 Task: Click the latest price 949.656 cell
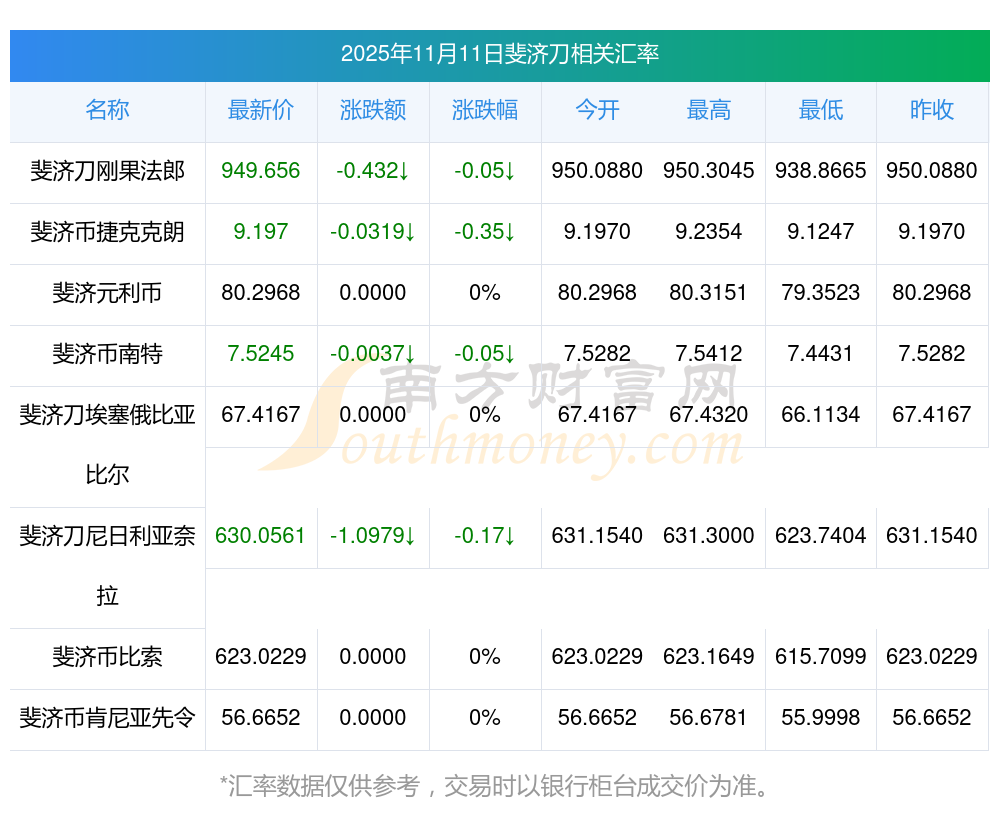260,171
